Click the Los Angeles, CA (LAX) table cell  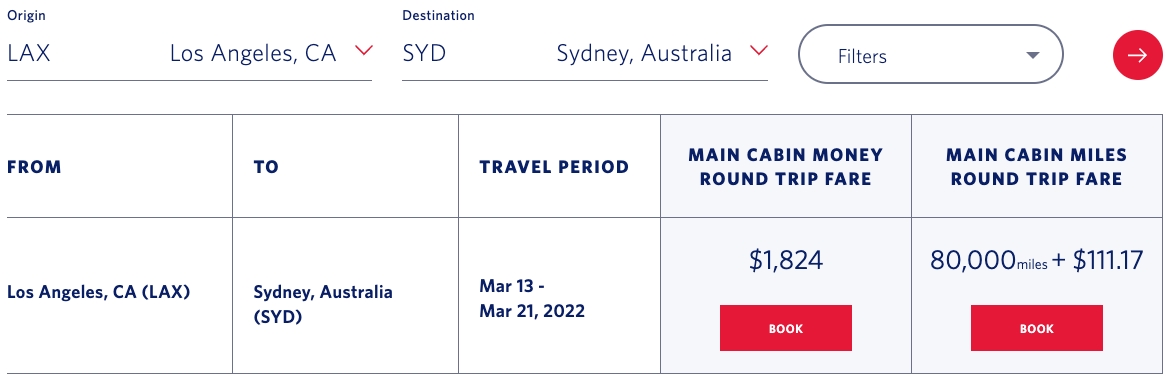point(99,292)
